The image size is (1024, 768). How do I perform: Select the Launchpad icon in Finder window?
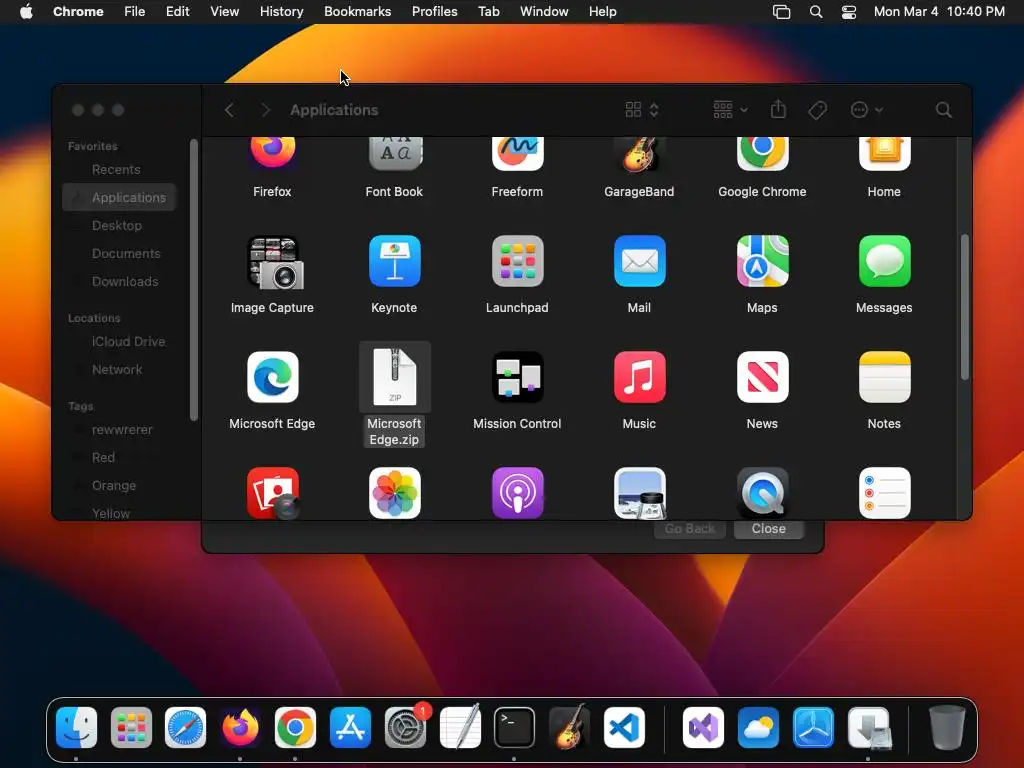click(x=517, y=261)
